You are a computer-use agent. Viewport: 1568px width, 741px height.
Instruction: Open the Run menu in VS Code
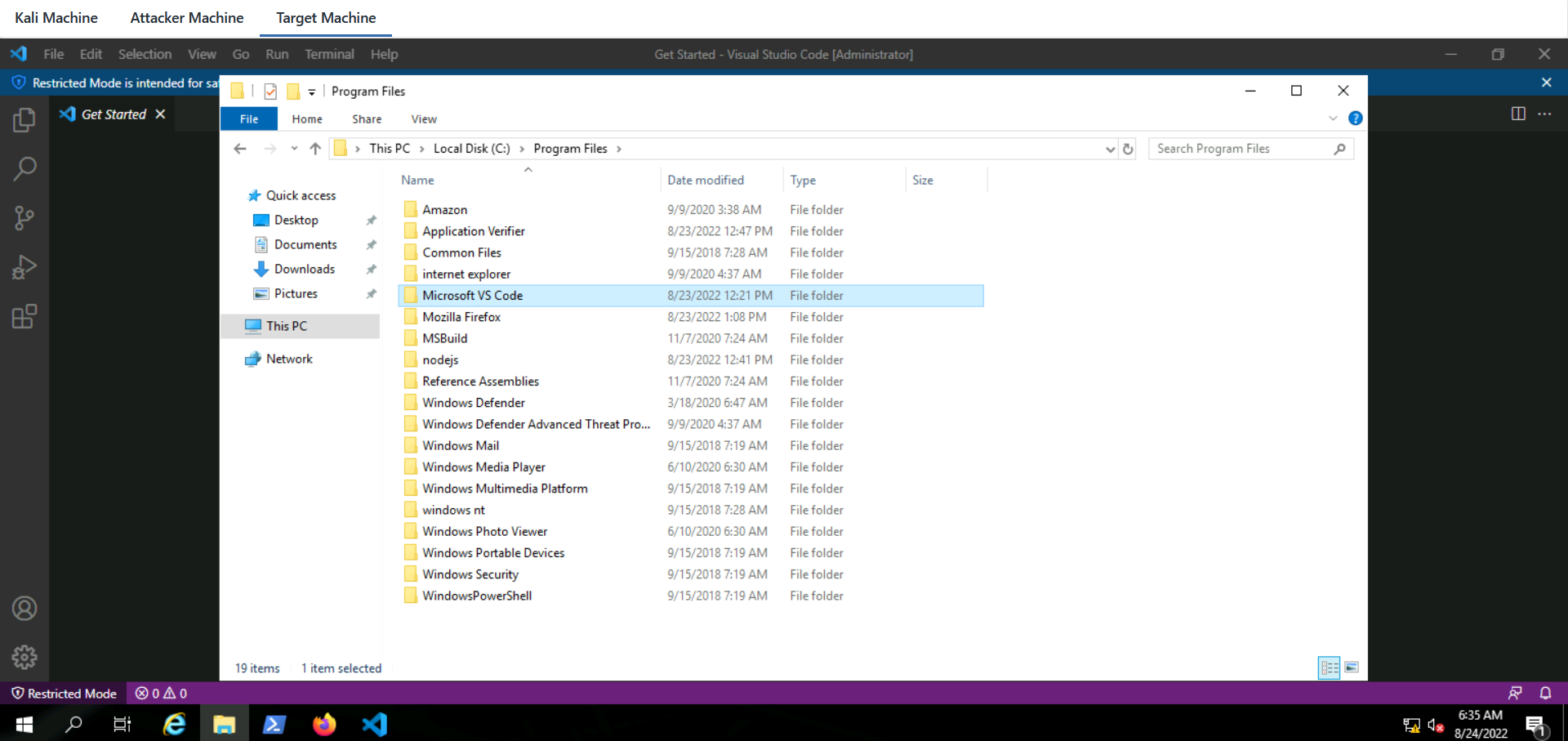pyautogui.click(x=277, y=54)
